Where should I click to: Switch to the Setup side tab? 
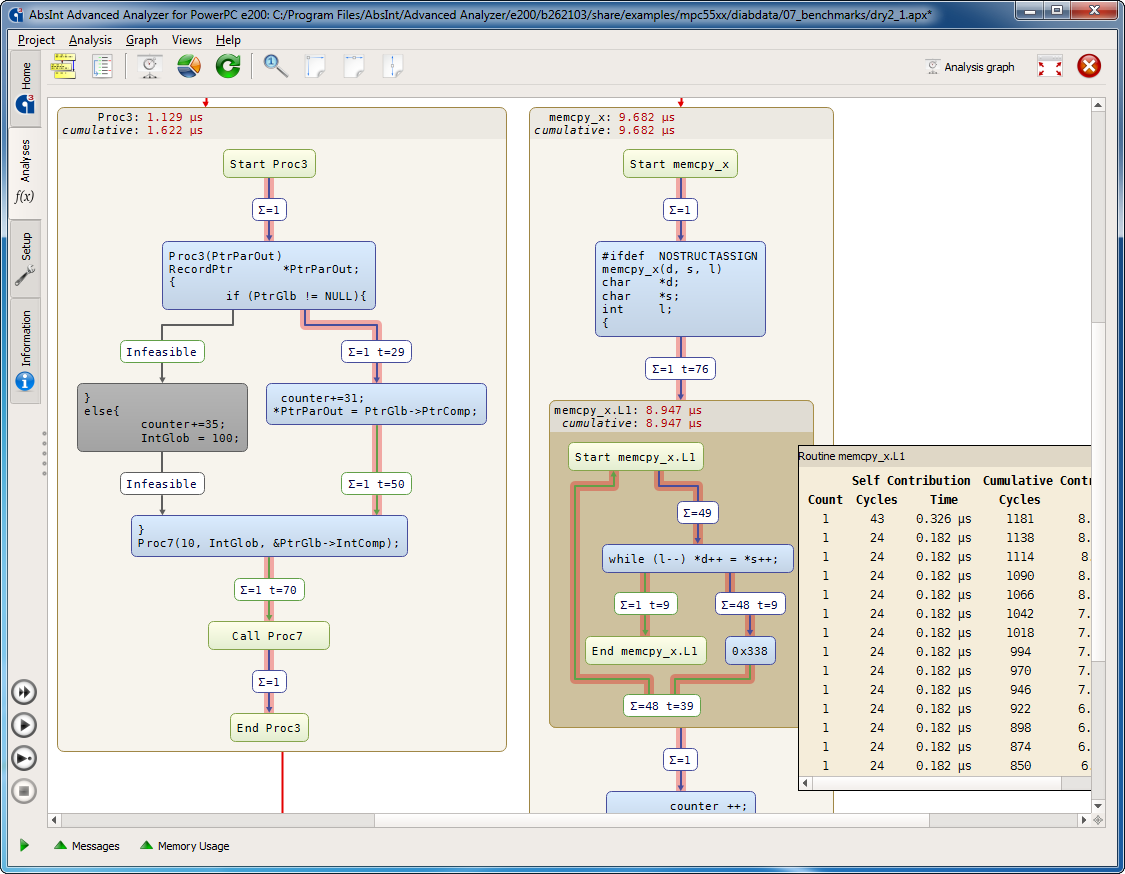26,259
